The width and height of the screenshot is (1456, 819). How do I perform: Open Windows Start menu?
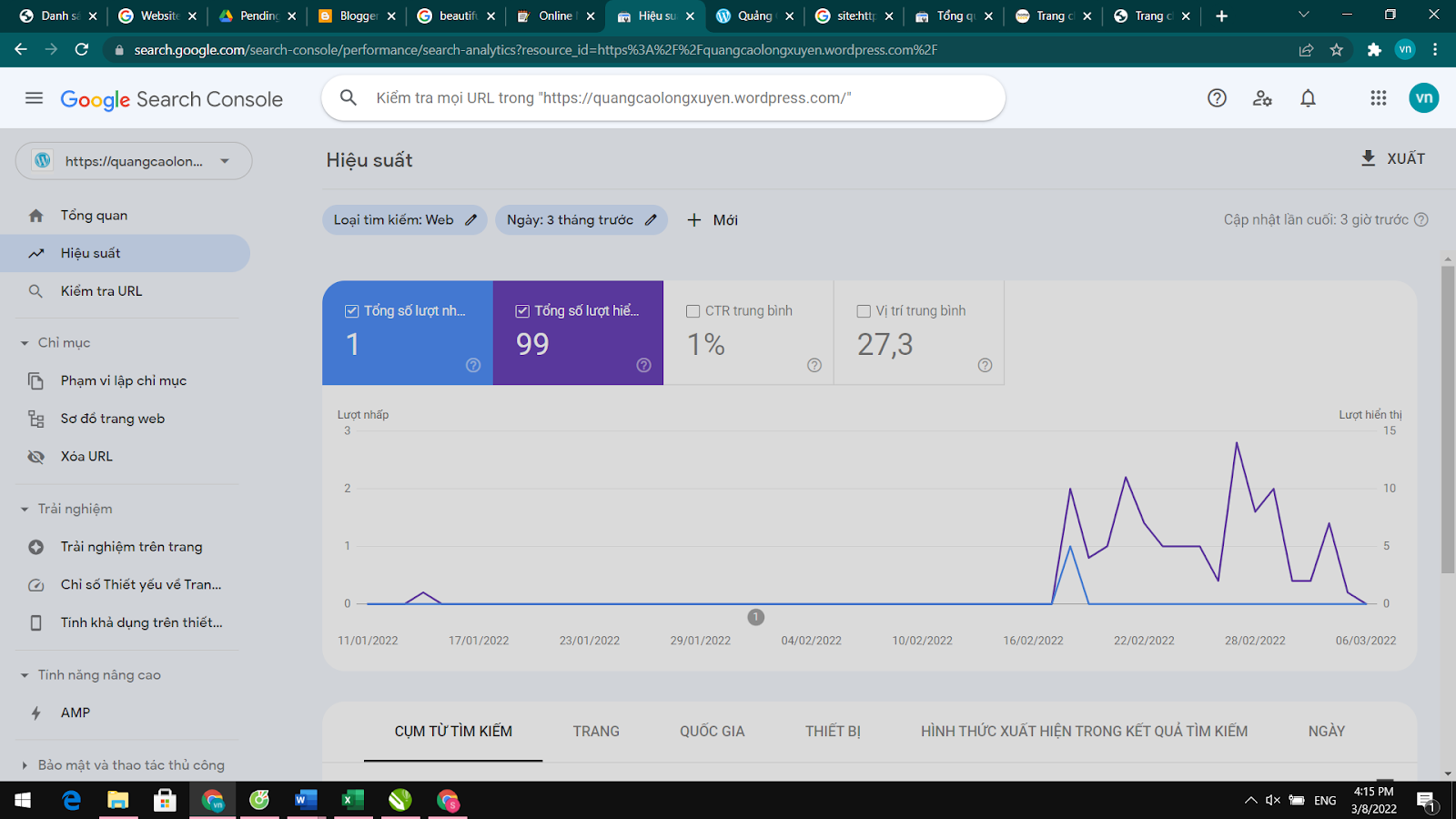23,800
